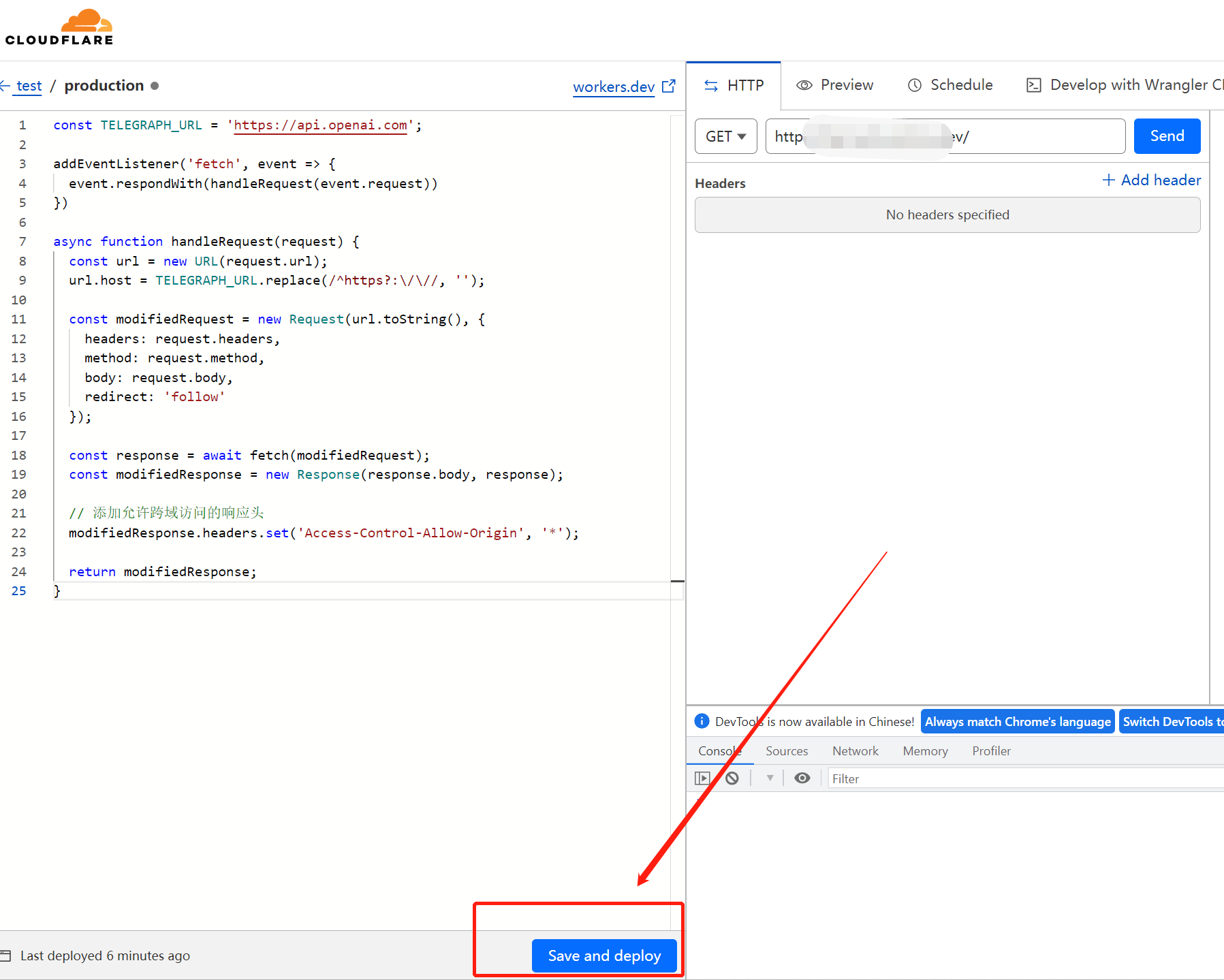Click the await fetch(modifiedRequest) line
1224x980 pixels.
[249, 456]
